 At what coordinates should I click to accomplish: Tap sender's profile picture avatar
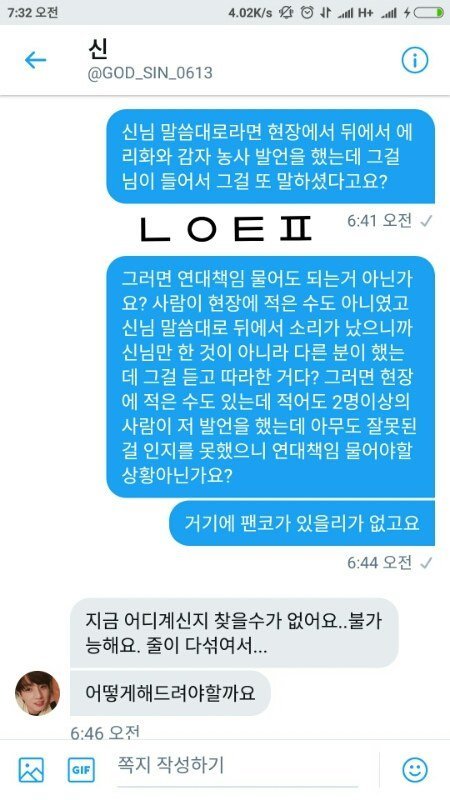click(37, 693)
